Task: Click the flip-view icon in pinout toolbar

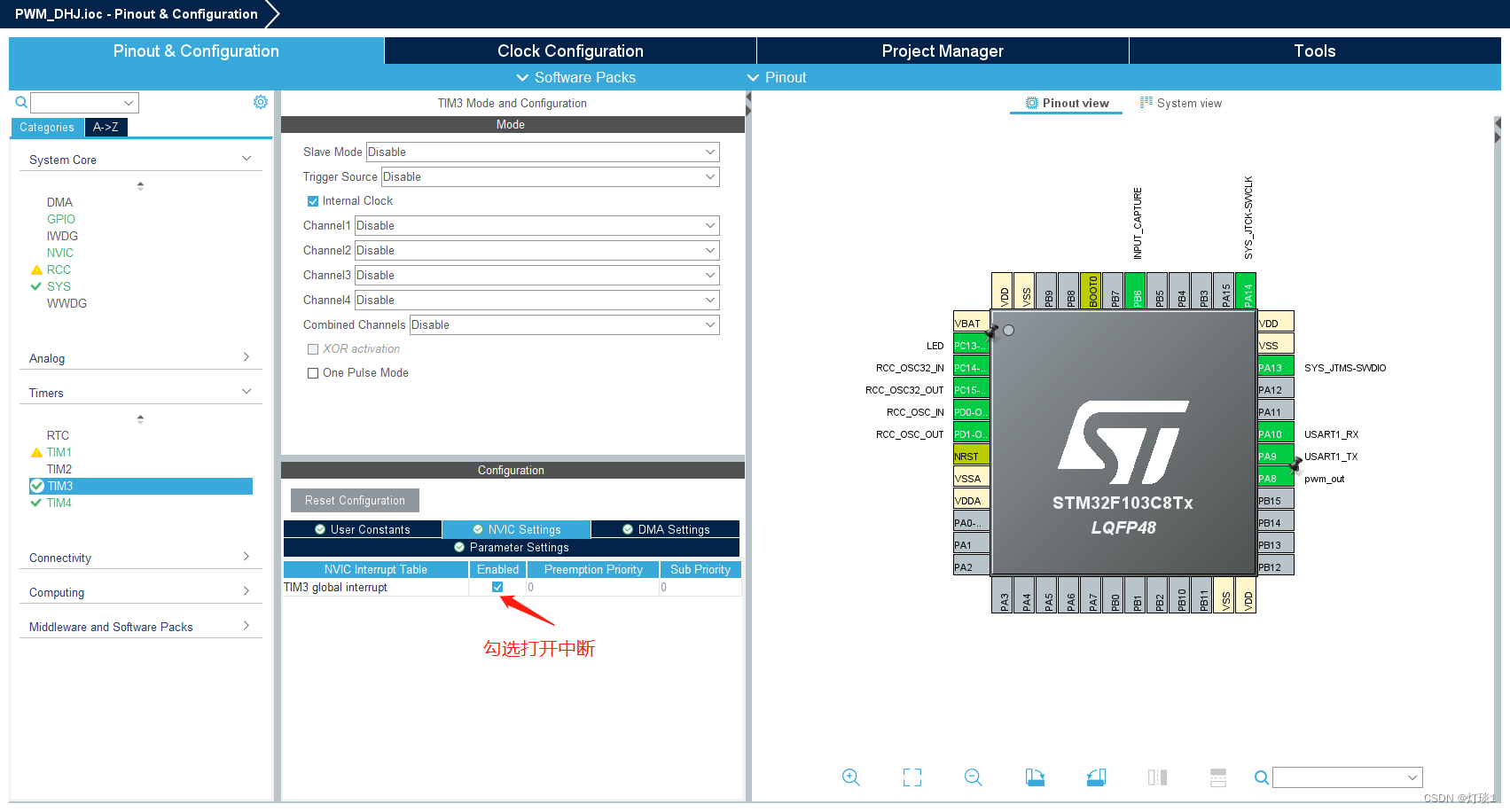Action: coord(1157,777)
